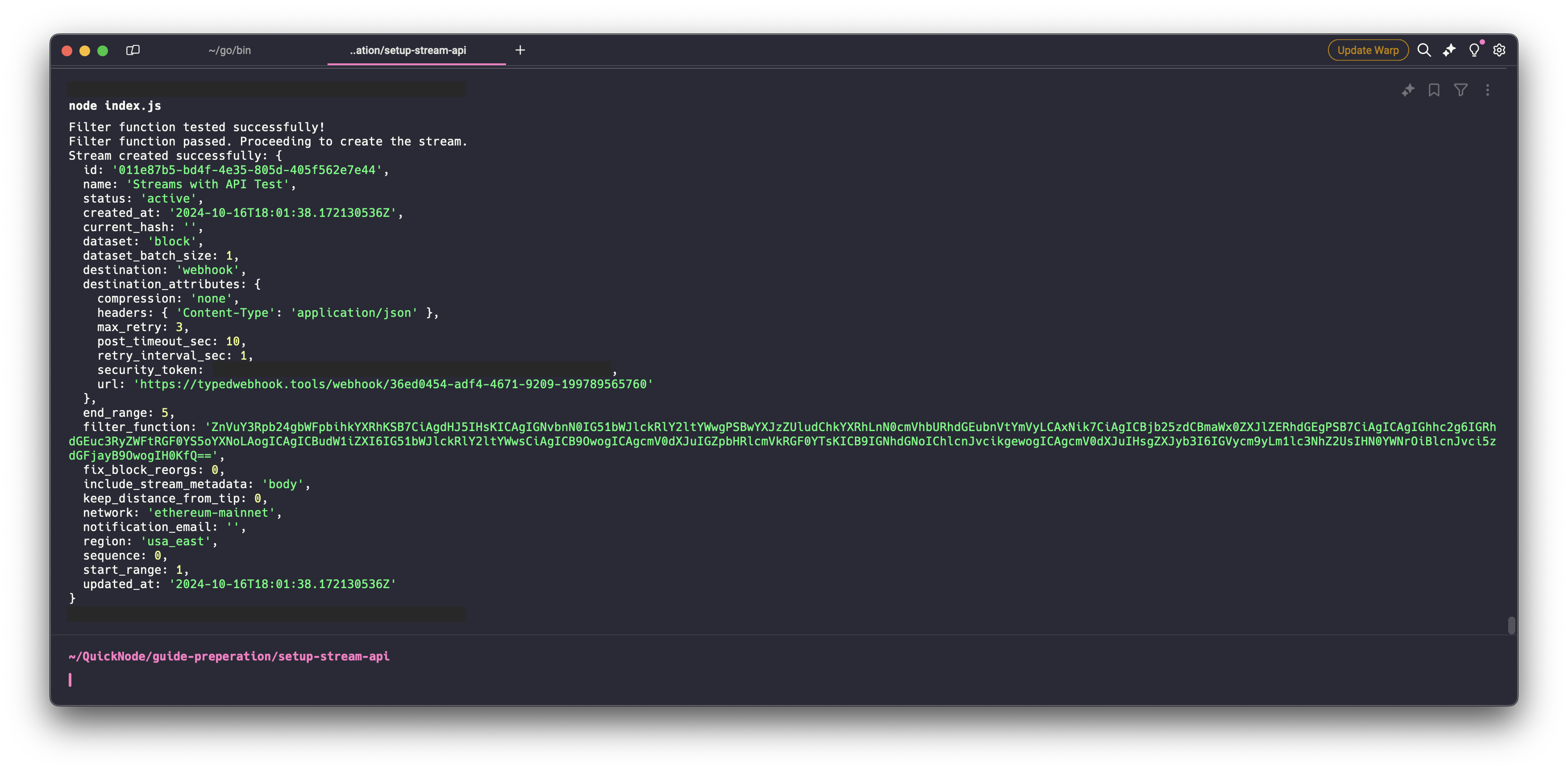Switch to the ~/go/bin tab
Viewport: 1568px width, 772px height.
(x=229, y=50)
